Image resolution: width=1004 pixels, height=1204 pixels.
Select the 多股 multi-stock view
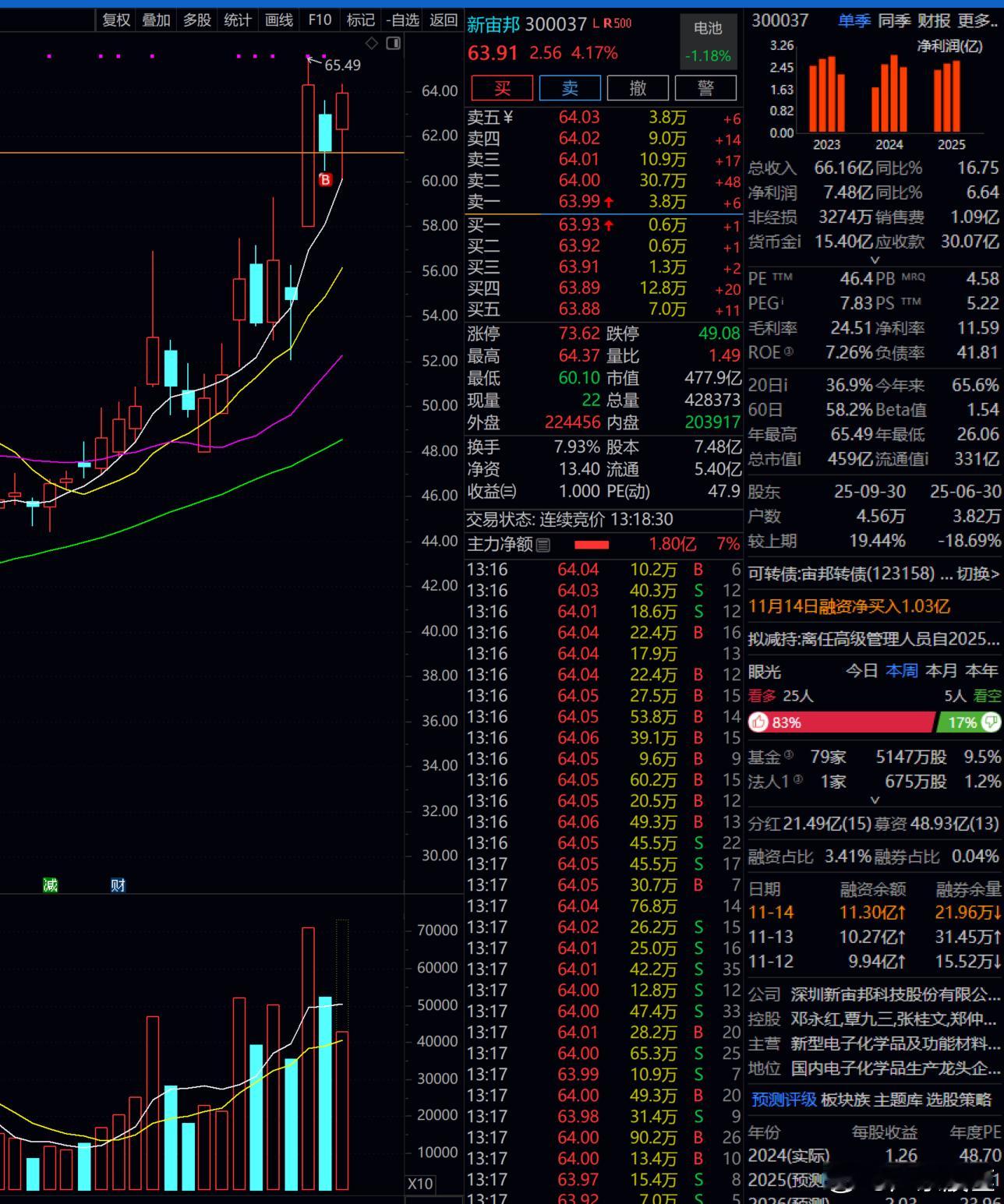[197, 20]
